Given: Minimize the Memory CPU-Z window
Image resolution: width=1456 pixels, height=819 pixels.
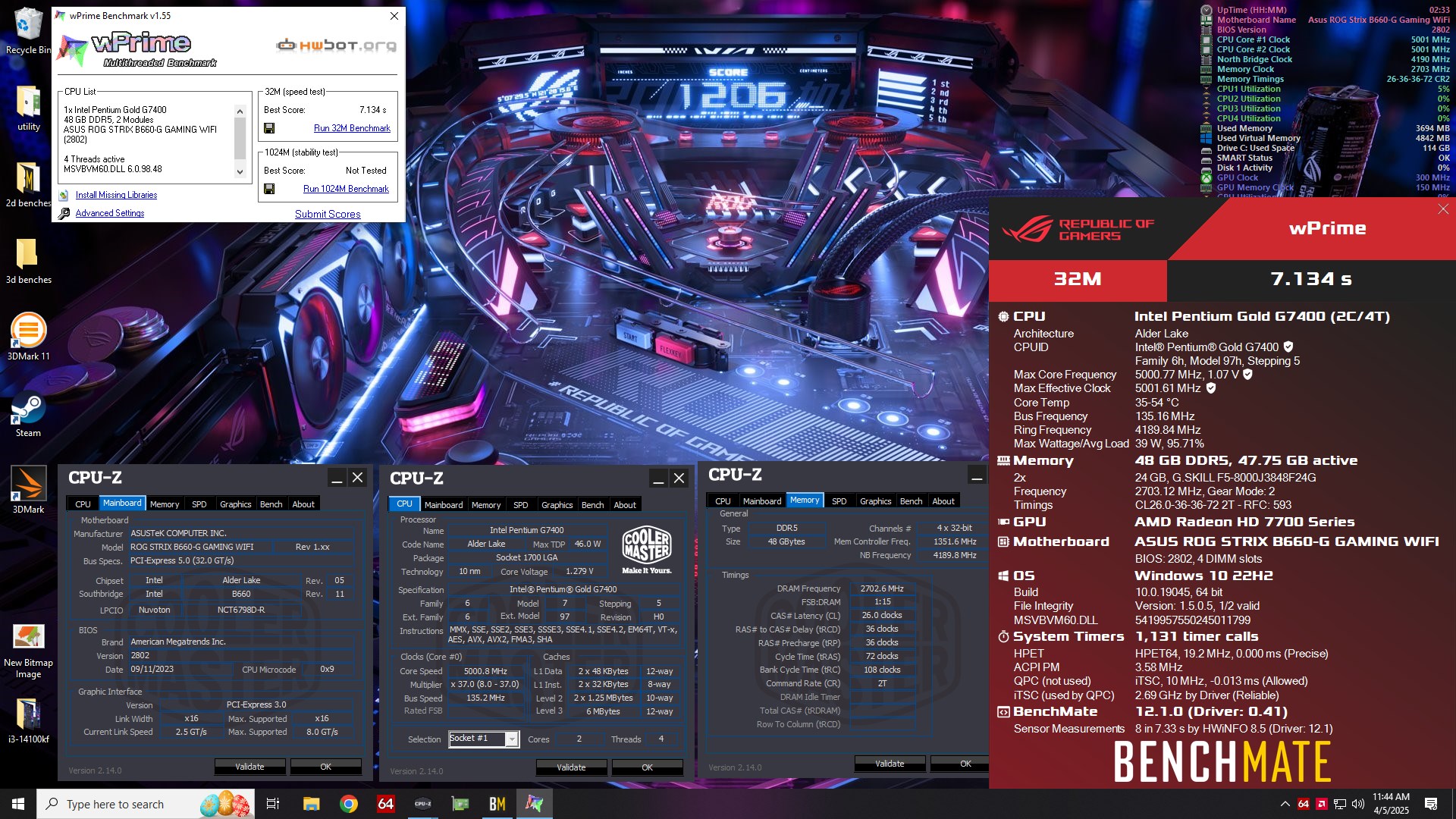Looking at the screenshot, I should [x=977, y=475].
